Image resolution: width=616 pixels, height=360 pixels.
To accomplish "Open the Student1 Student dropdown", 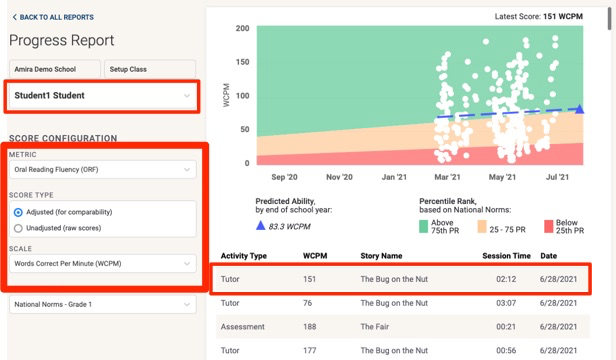I will coord(103,96).
